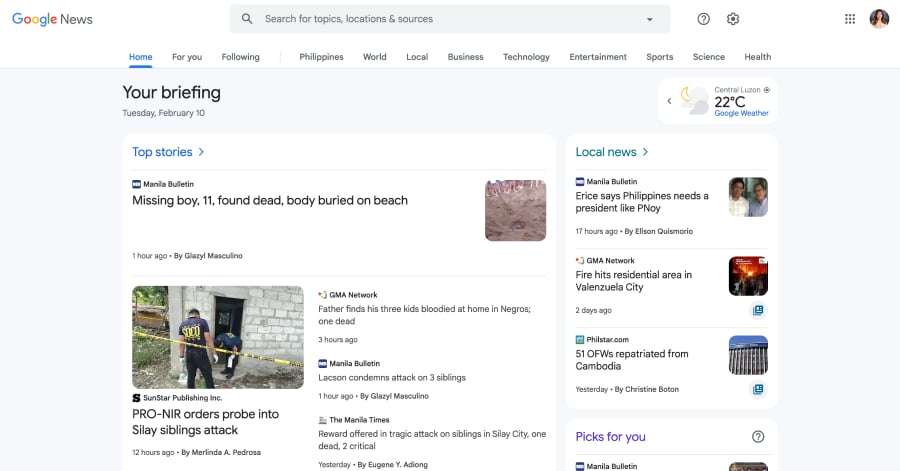Focus the search topics input field
The width and height of the screenshot is (900, 471).
pos(450,19)
